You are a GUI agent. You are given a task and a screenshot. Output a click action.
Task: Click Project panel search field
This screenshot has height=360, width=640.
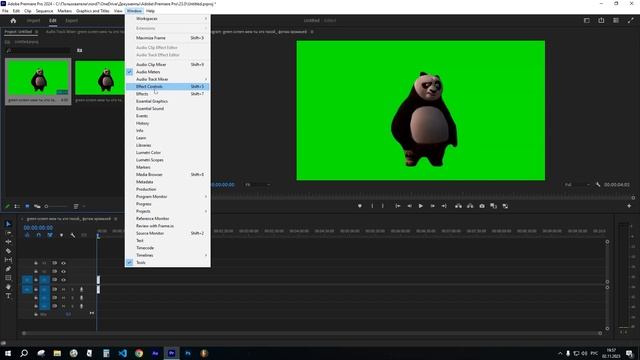tap(38, 50)
